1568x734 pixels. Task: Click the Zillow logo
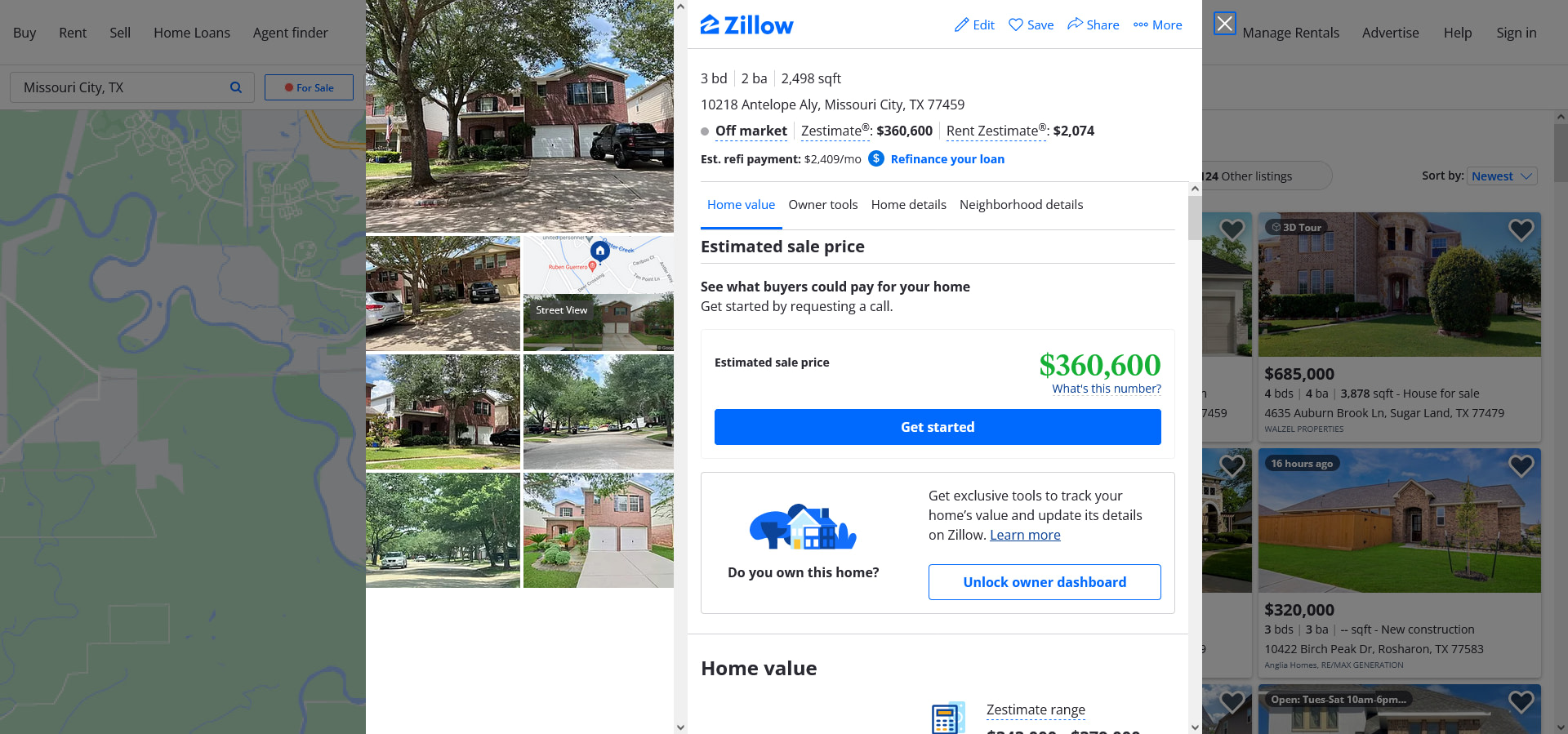(x=746, y=25)
